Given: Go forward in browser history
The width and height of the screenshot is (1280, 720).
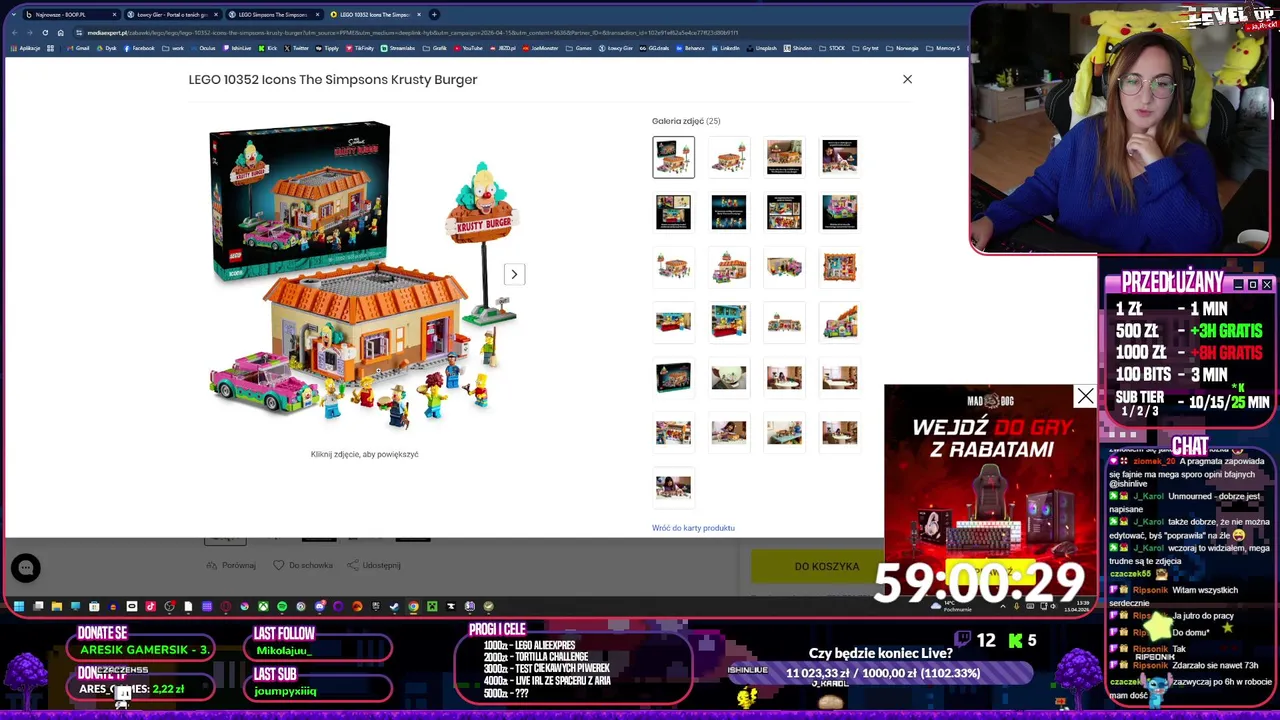Looking at the screenshot, I should pyautogui.click(x=30, y=32).
